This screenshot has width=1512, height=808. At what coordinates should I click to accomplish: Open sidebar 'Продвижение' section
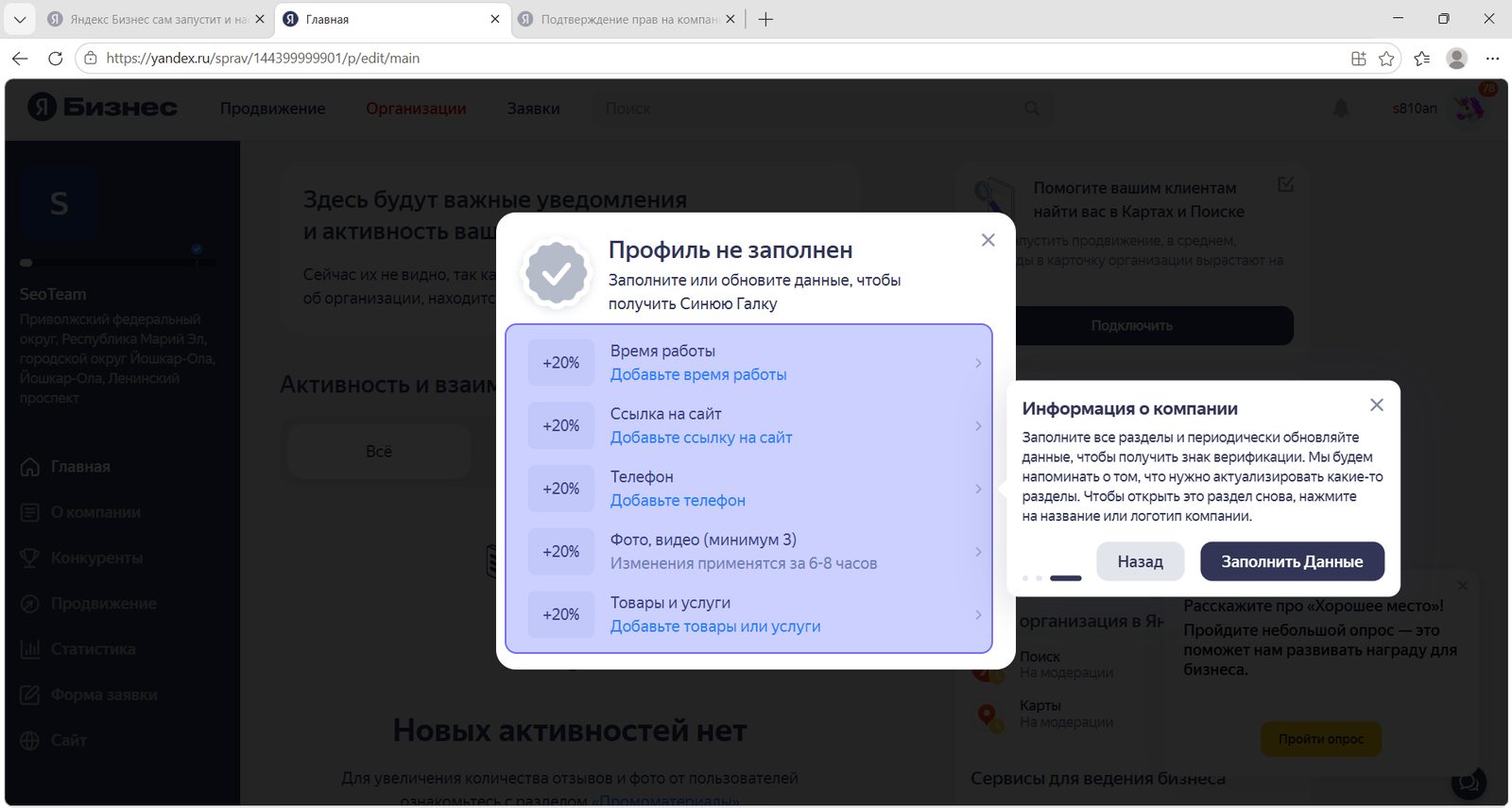pos(88,603)
